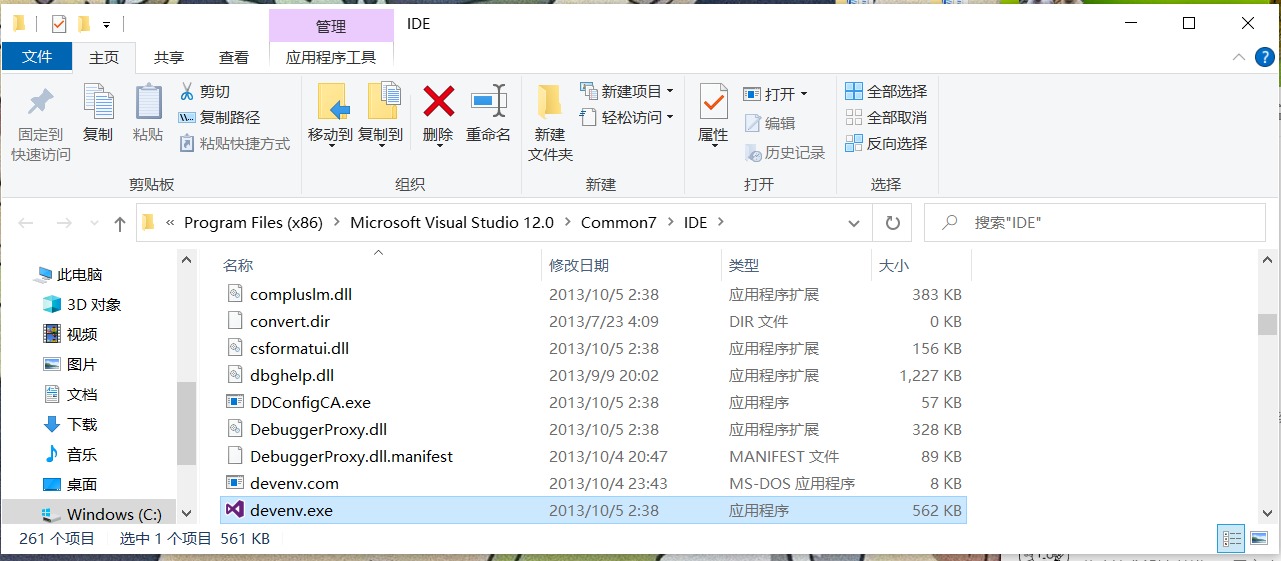Open the quick access toolbar customize dropdown

pos(106,24)
